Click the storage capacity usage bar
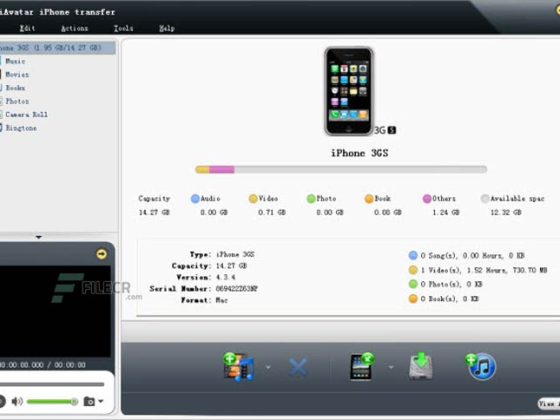560x420 pixels. pos(341,170)
